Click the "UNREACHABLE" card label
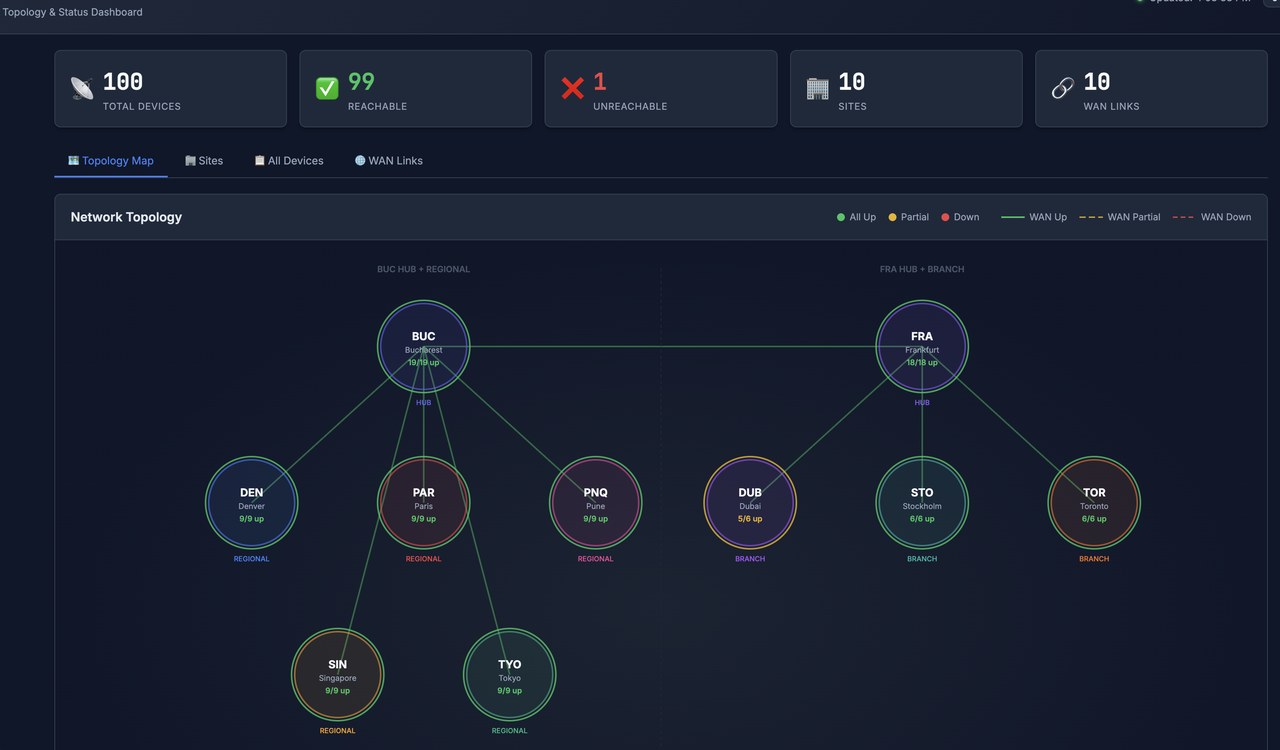The image size is (1280, 750). (x=630, y=106)
